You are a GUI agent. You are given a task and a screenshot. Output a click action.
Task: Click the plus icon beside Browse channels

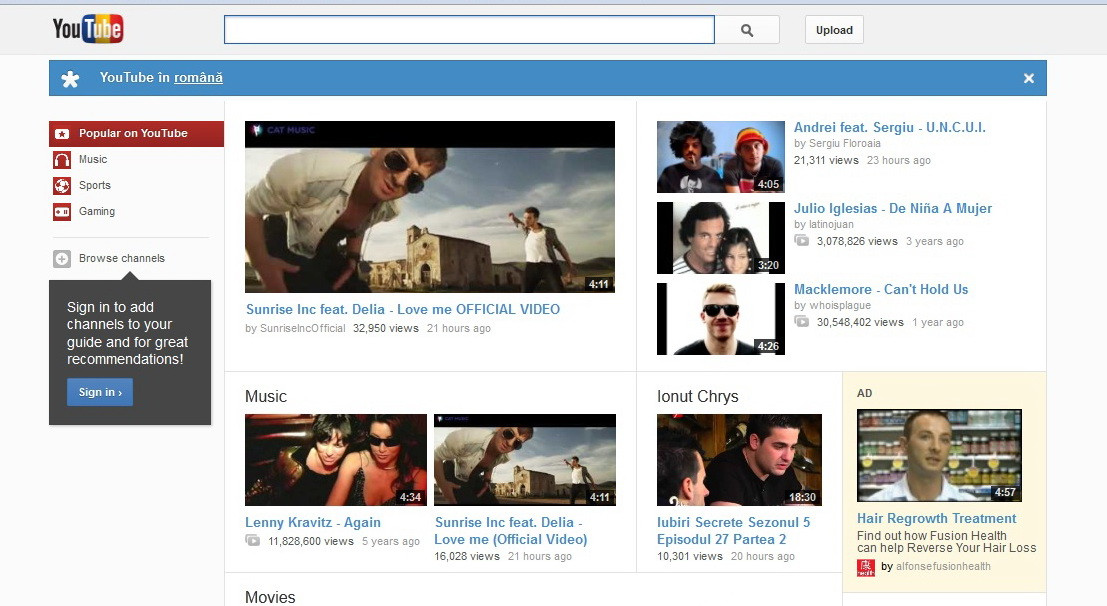click(x=62, y=257)
